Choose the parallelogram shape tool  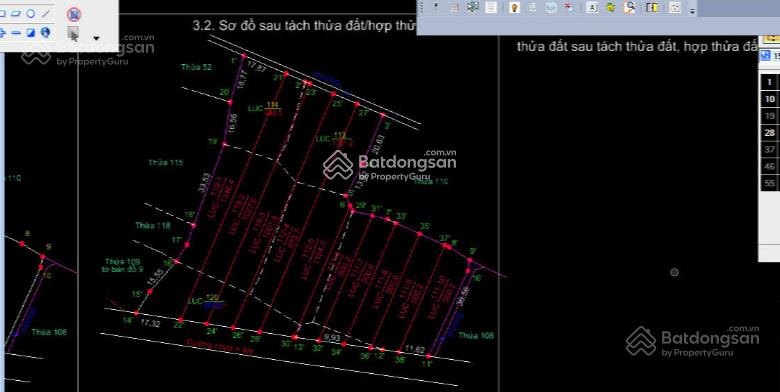pos(15,13)
